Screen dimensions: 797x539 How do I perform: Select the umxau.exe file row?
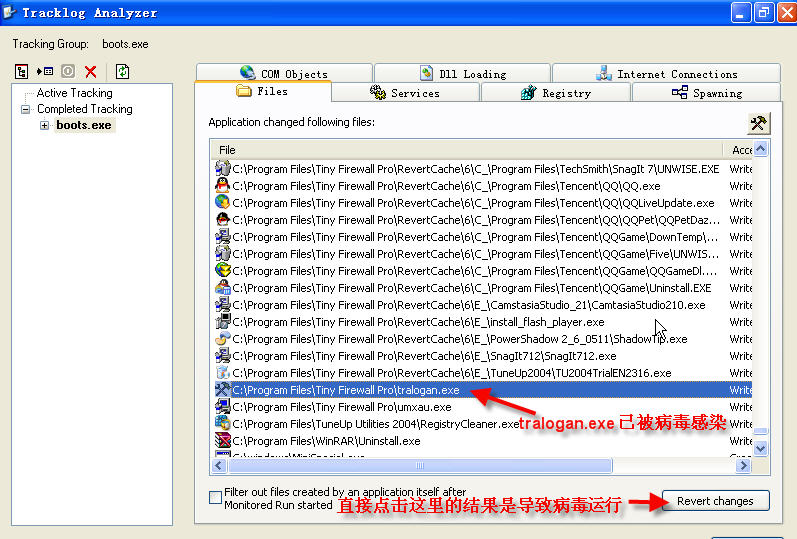(x=482, y=407)
